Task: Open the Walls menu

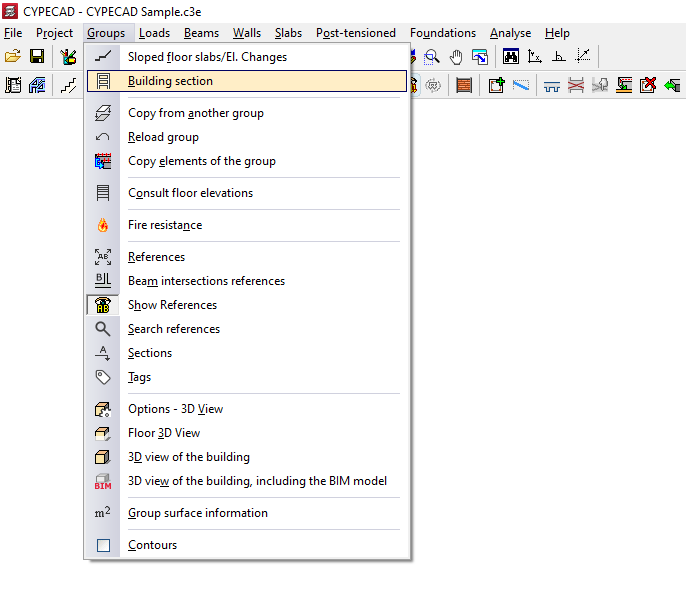Action: [x=247, y=33]
